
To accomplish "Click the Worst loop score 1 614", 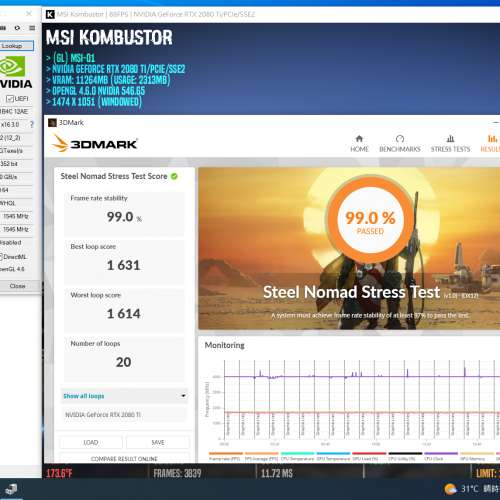I will [123, 314].
